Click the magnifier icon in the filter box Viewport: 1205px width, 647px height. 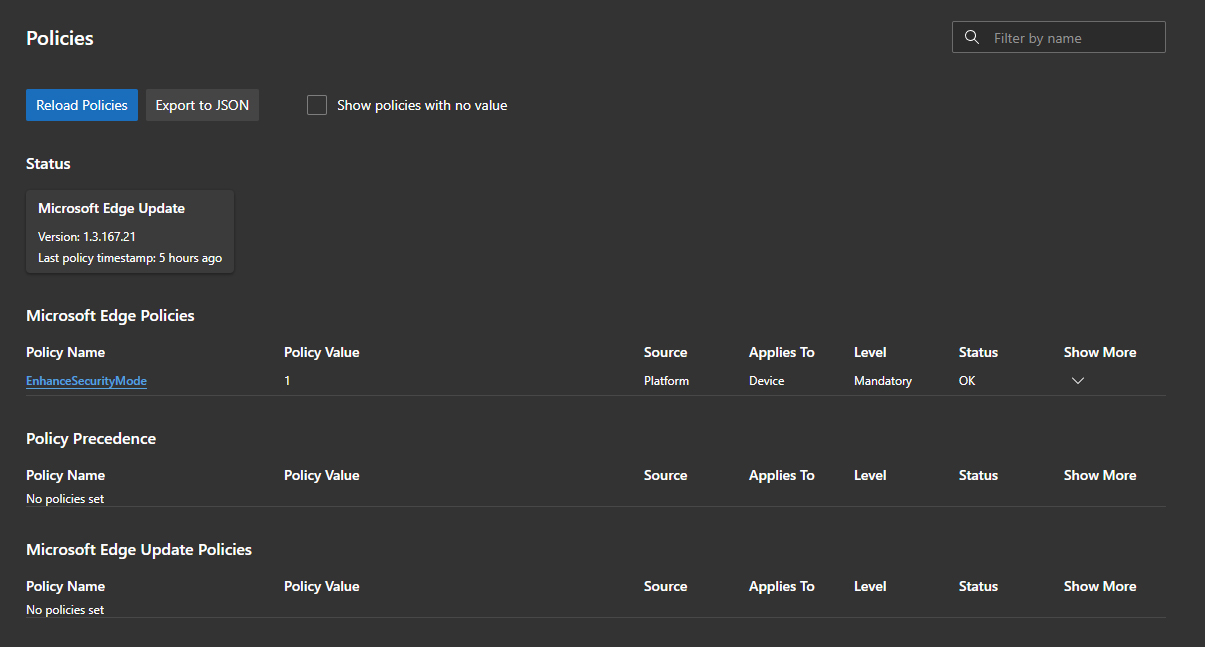[971, 38]
